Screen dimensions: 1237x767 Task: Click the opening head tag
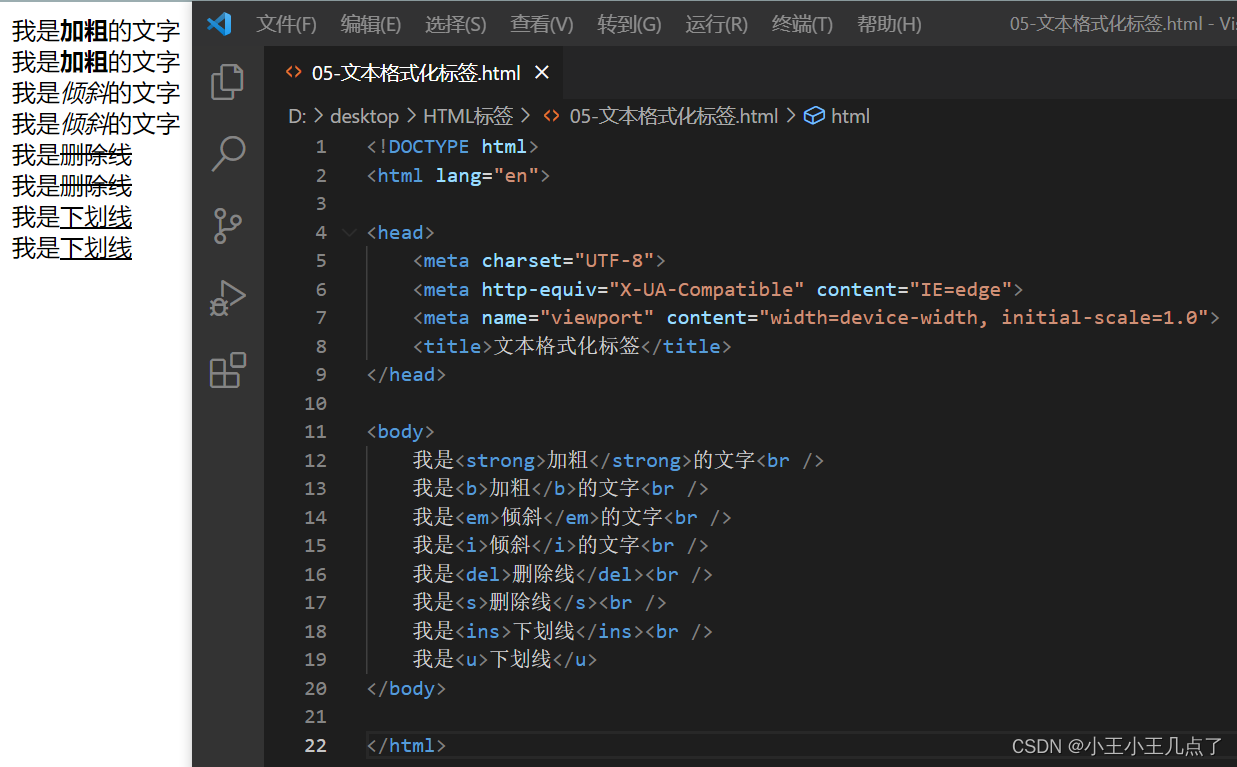click(x=401, y=233)
